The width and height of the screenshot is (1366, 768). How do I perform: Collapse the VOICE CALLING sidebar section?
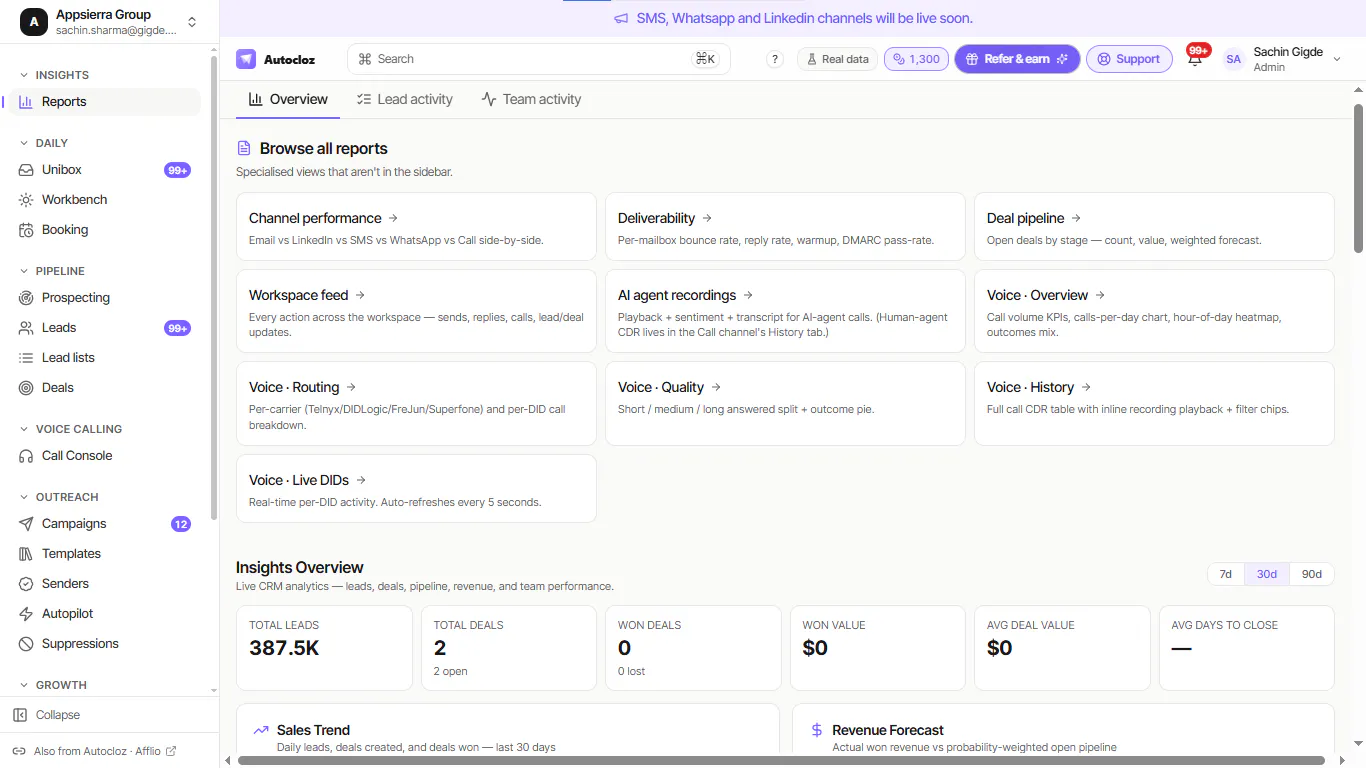click(x=71, y=429)
